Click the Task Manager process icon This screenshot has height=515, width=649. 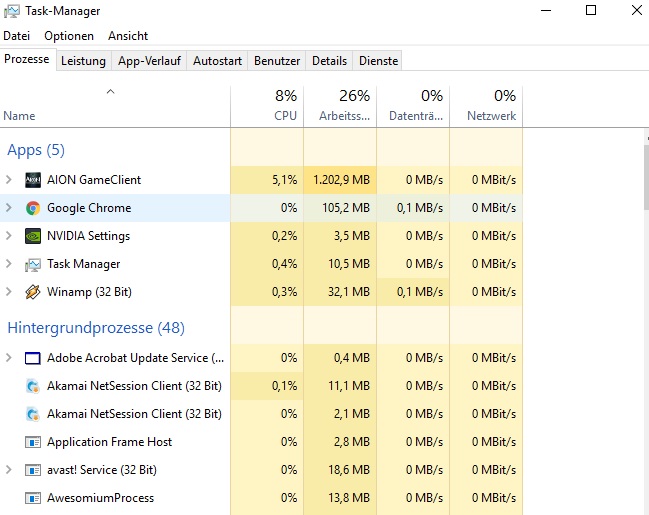tap(33, 264)
